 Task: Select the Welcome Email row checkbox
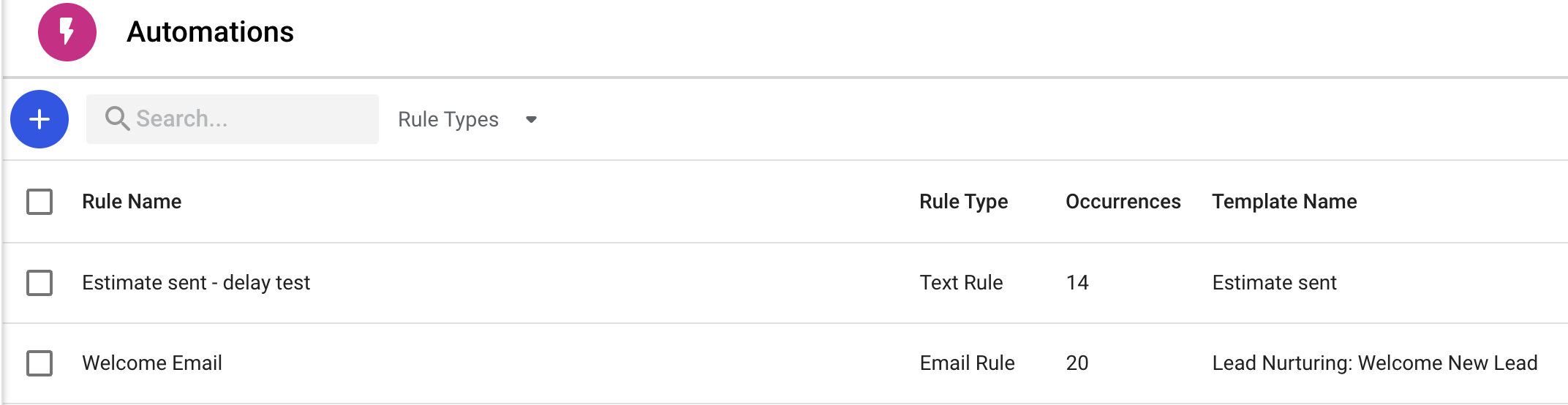point(39,363)
